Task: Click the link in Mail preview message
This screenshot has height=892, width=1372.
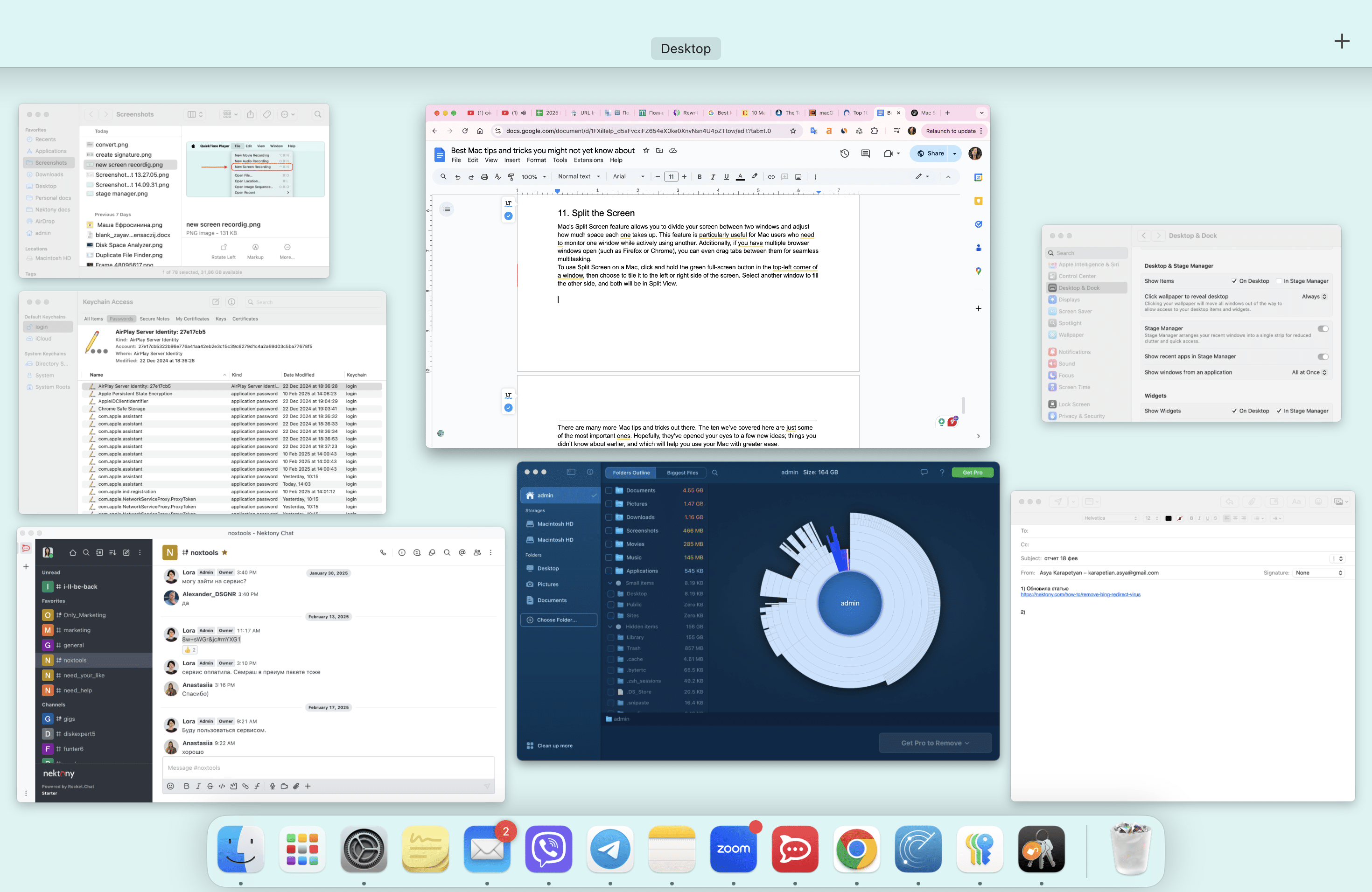Action: click(x=1080, y=594)
